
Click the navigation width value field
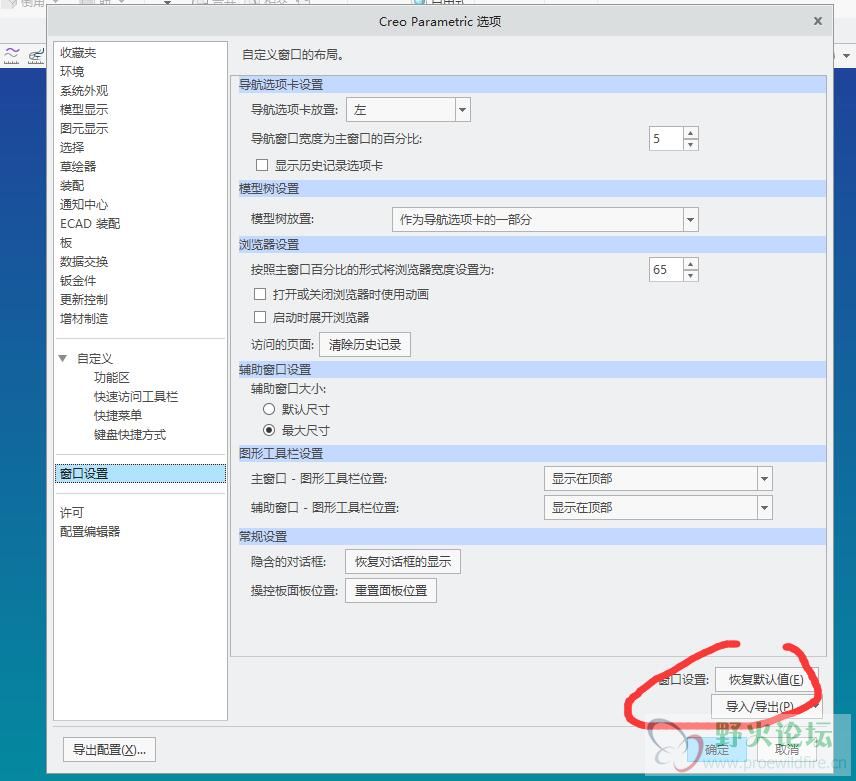coord(666,139)
